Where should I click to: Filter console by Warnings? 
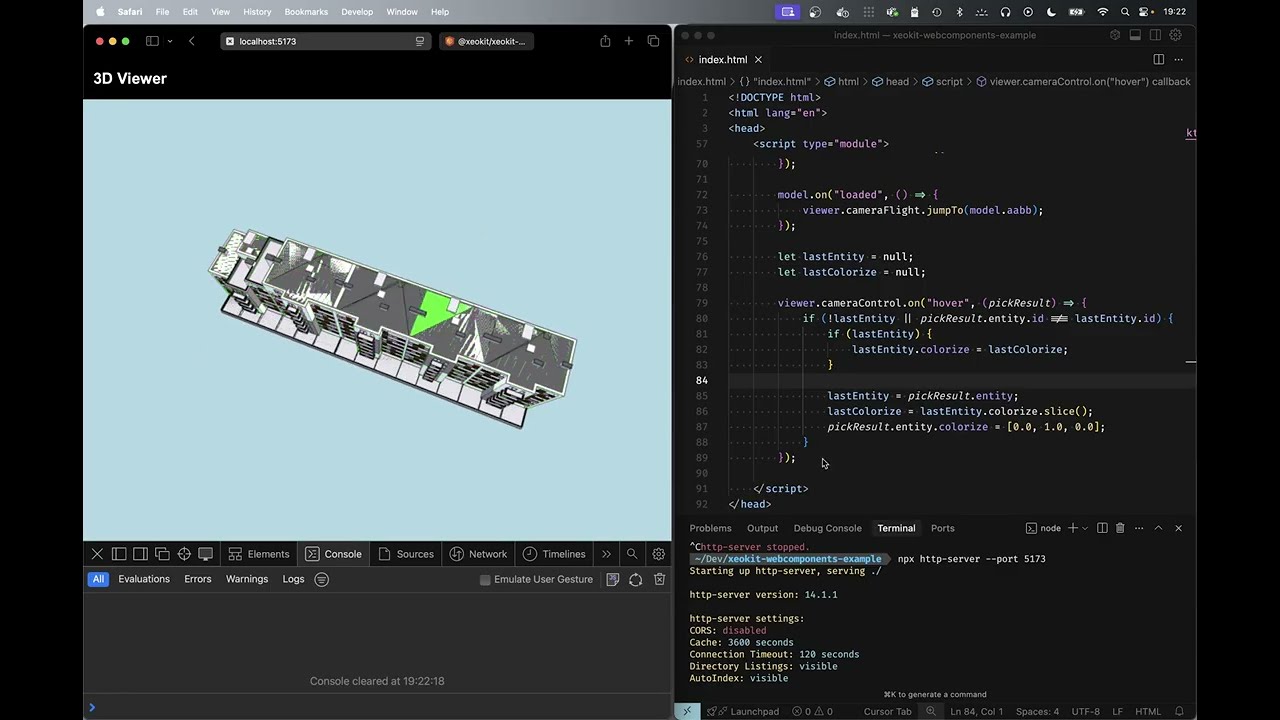click(x=247, y=579)
